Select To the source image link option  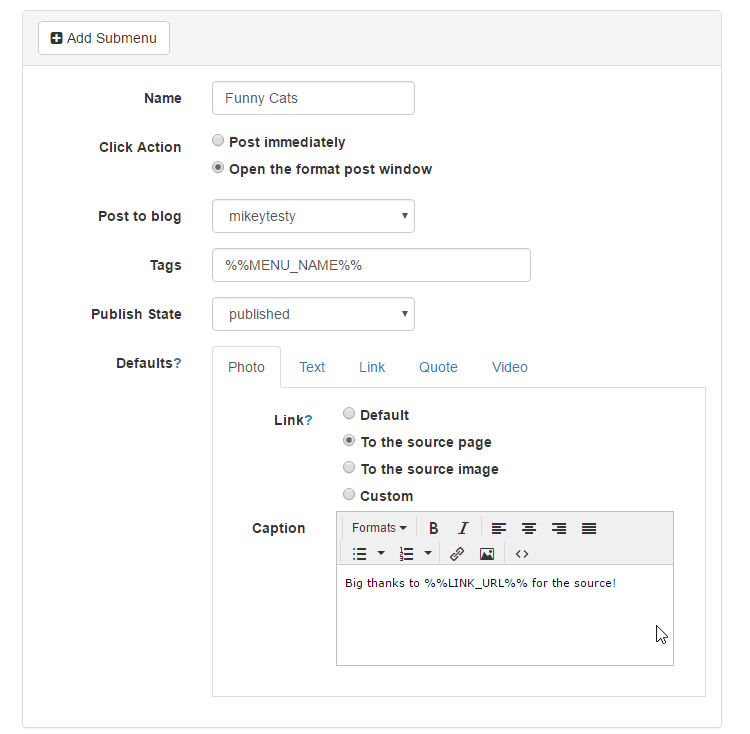349,467
